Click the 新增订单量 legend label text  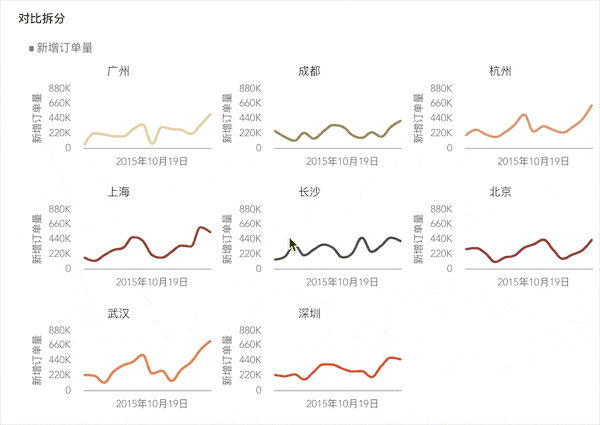[x=65, y=47]
